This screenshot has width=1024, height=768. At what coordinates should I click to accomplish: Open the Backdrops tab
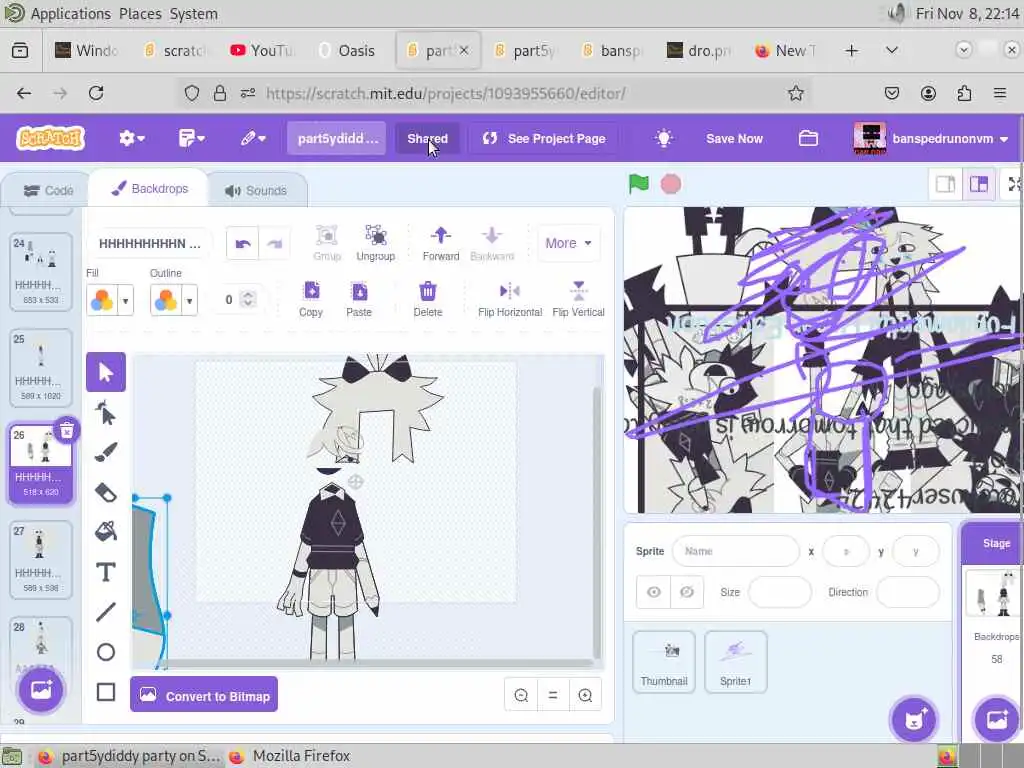point(149,189)
